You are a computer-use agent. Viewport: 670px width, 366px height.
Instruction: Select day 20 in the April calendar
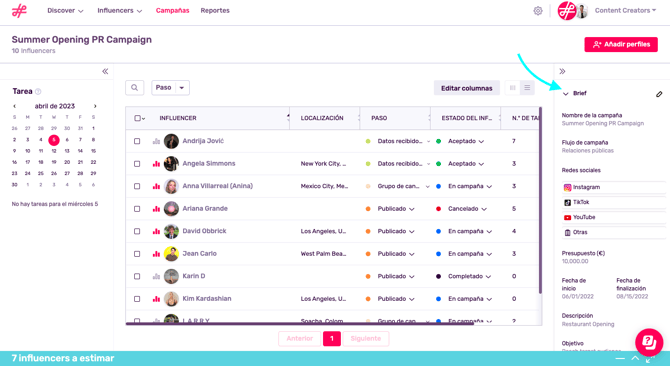click(67, 162)
